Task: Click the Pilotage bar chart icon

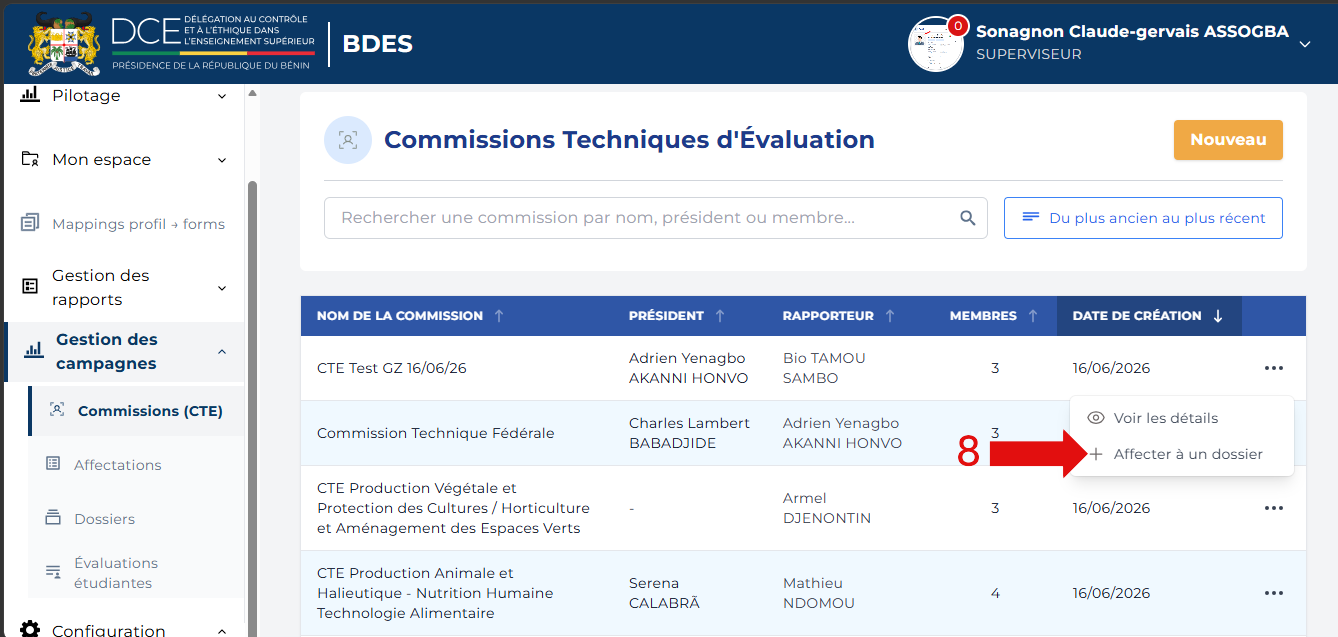Action: point(30,95)
